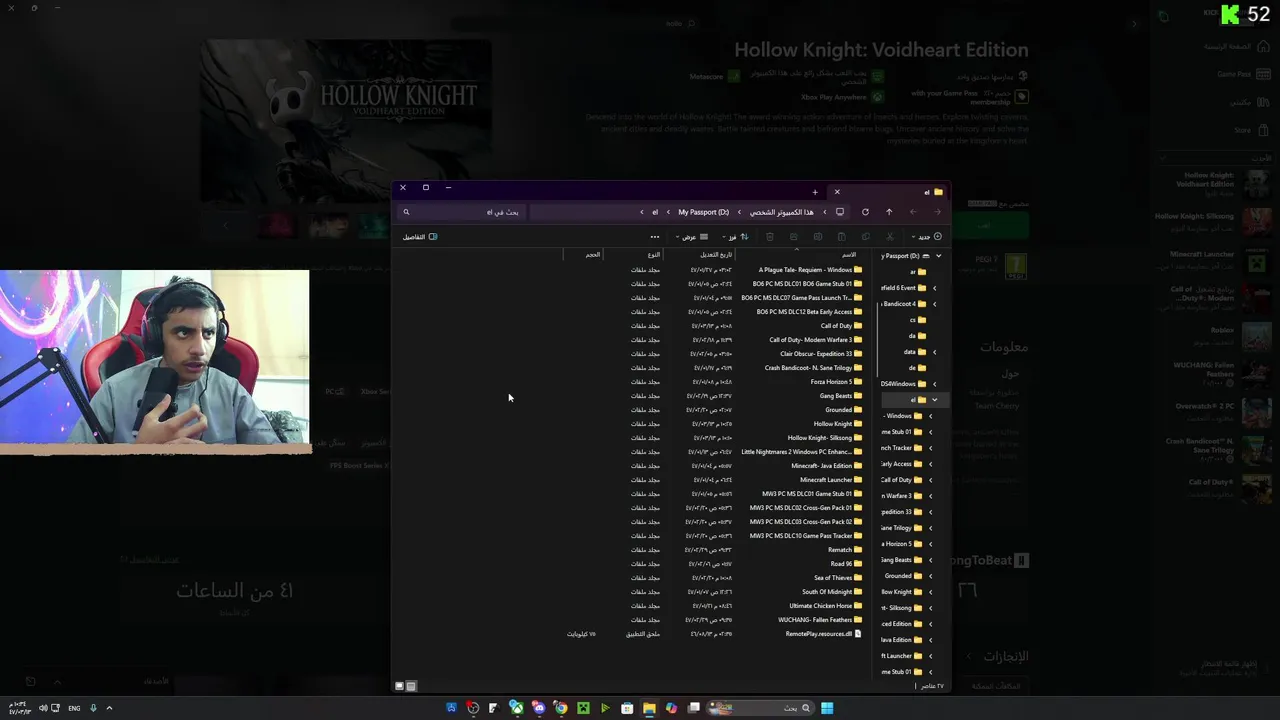Select the Road 96 folder
The image size is (1280, 720).
[846, 564]
